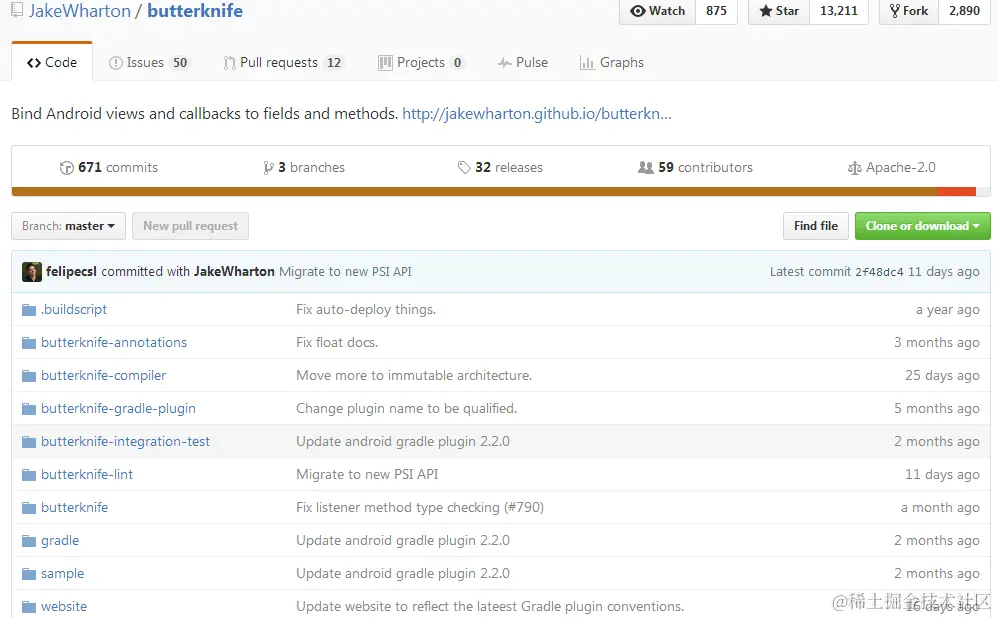Open the 875 watchers count
This screenshot has width=998, height=618.
coord(716,11)
